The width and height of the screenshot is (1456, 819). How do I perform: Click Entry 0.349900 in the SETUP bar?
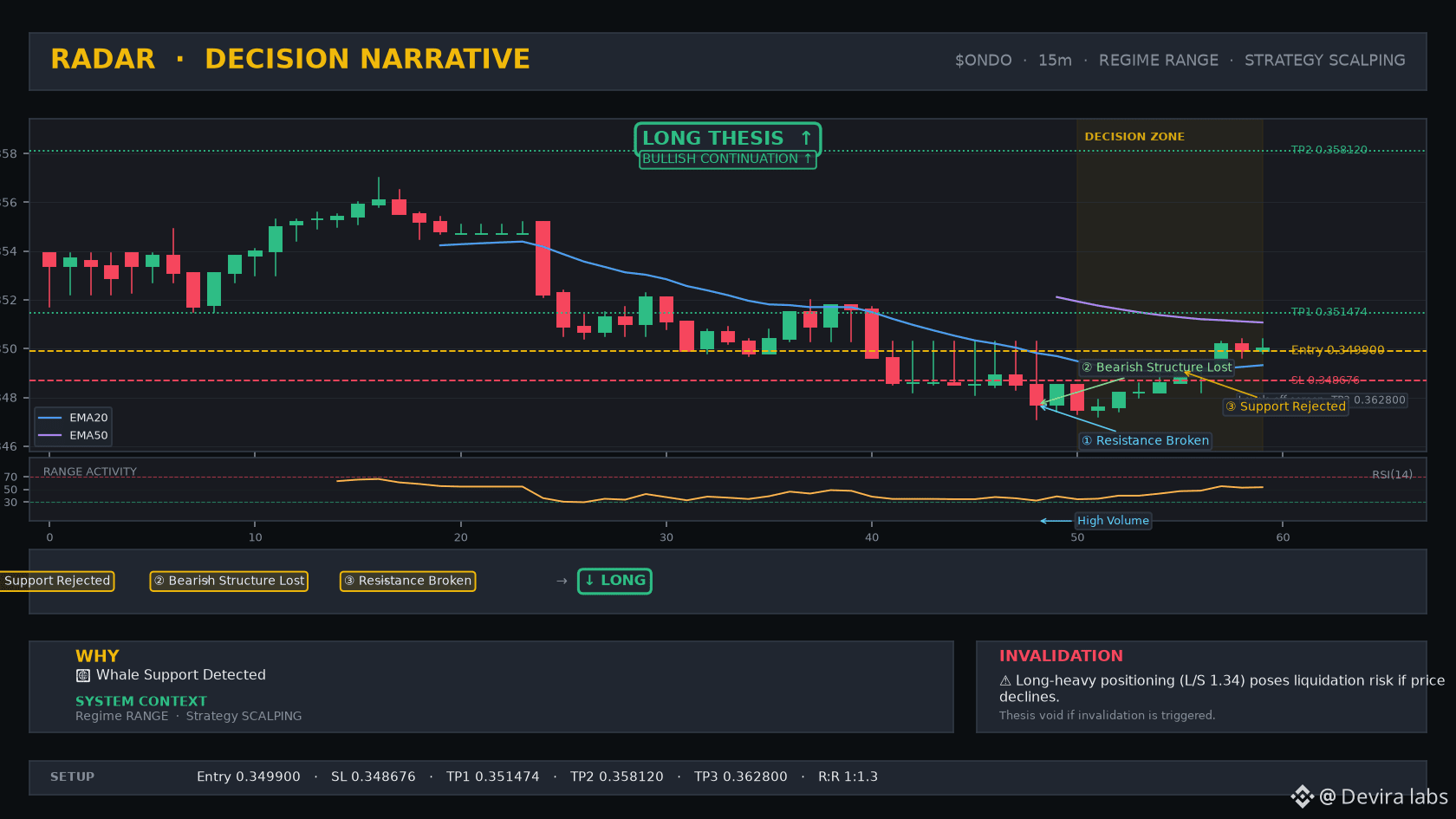(249, 777)
